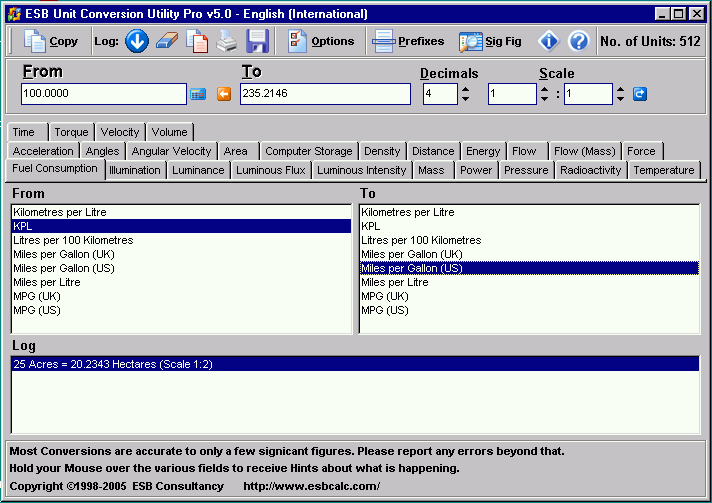Go to the Energy tab
The width and height of the screenshot is (712, 503).
[x=483, y=151]
